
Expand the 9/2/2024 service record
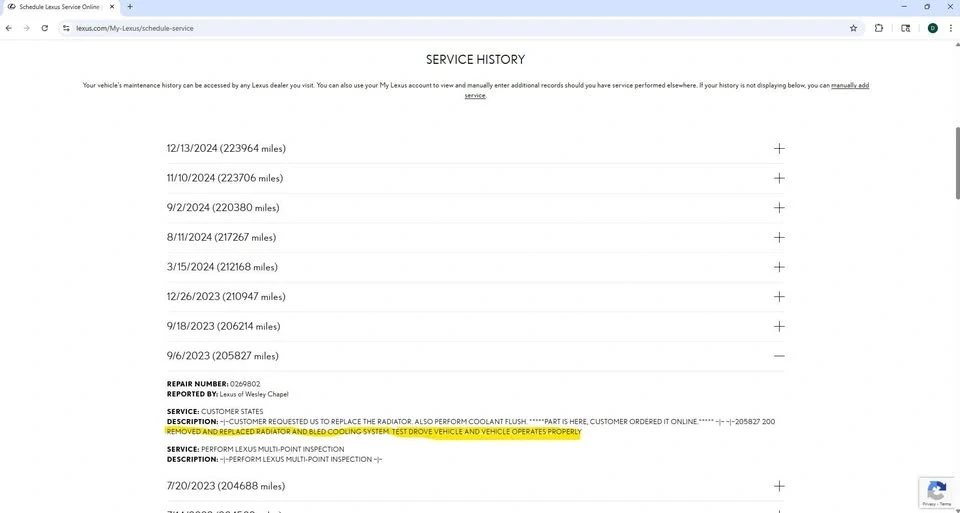[x=779, y=208]
